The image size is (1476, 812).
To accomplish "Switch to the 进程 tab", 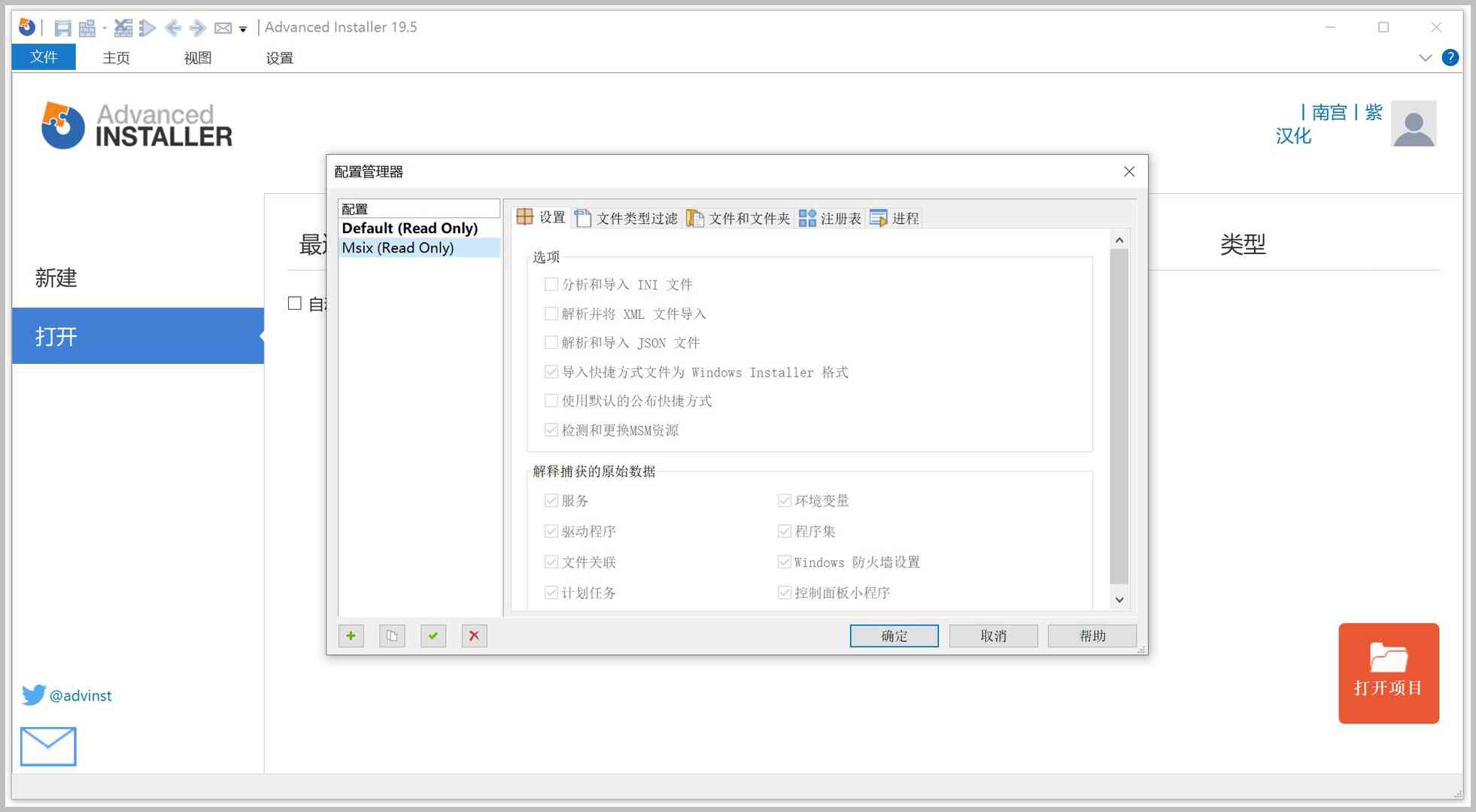I will click(894, 219).
